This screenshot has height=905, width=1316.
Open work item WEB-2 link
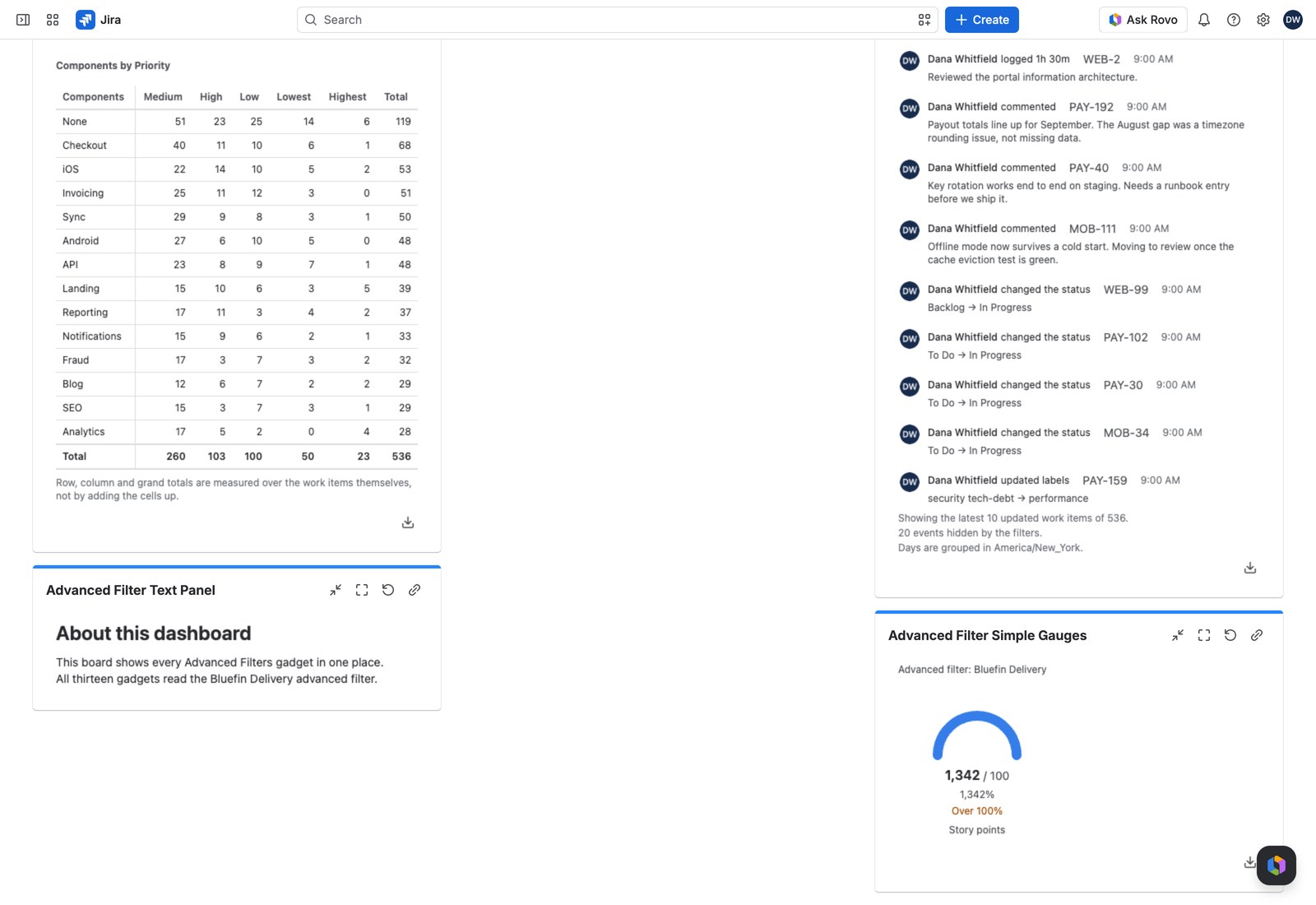coord(1101,59)
